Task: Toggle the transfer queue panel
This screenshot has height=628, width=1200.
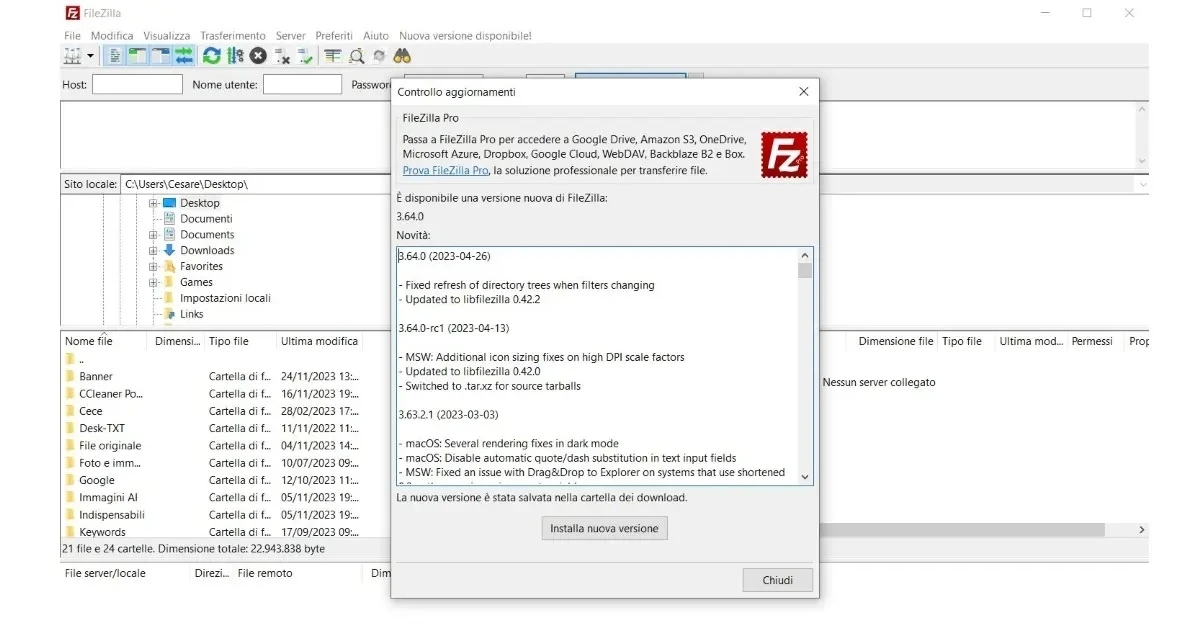Action: coord(184,55)
